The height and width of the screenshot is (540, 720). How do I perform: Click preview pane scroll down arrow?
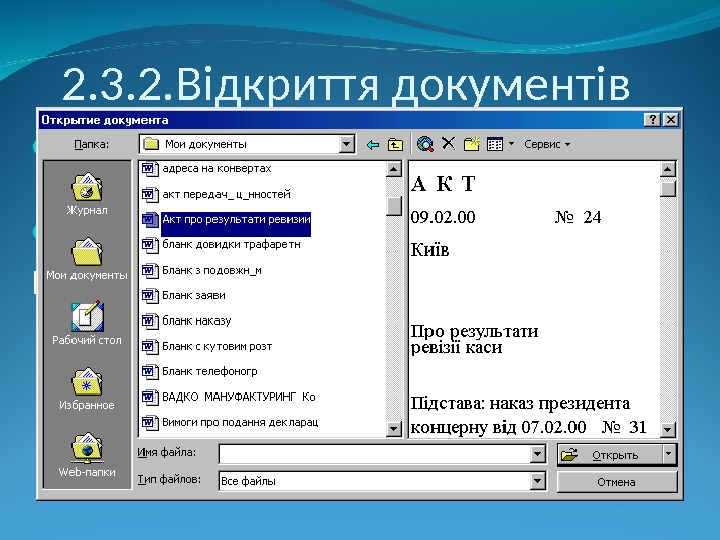[x=668, y=429]
